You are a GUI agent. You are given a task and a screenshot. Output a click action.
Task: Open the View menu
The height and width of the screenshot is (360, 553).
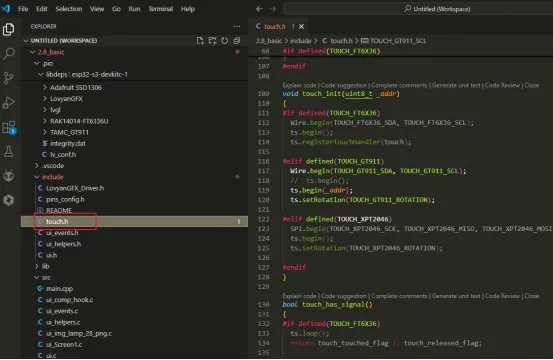tap(97, 9)
